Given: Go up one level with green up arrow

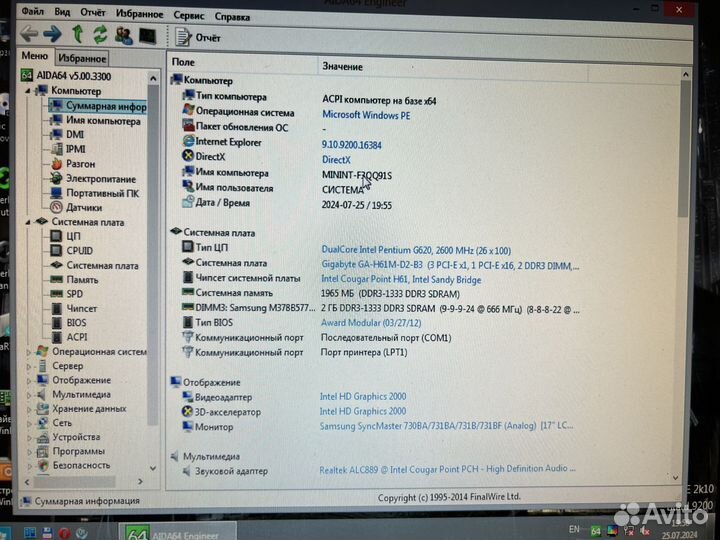Looking at the screenshot, I should (78, 34).
